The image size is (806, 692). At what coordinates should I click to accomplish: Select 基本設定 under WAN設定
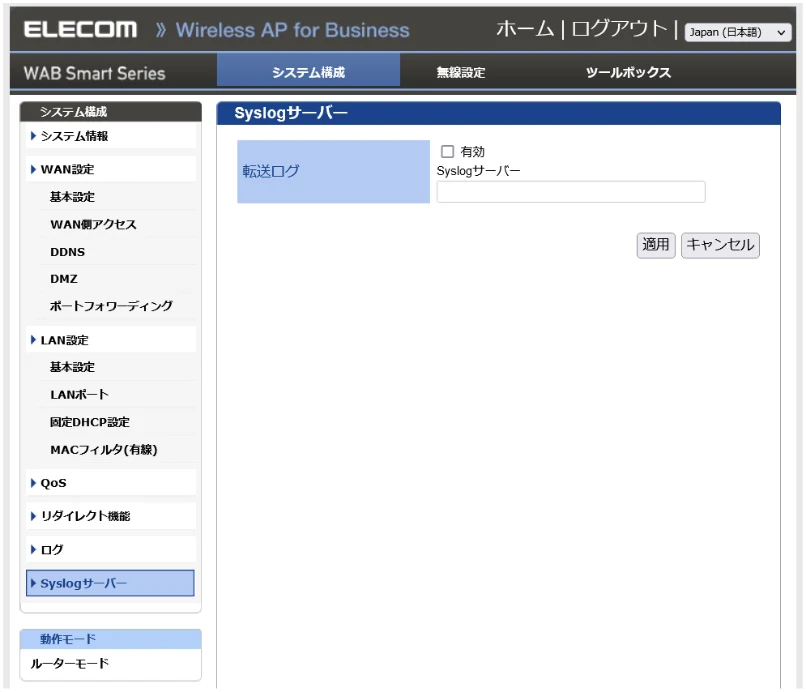tap(72, 196)
